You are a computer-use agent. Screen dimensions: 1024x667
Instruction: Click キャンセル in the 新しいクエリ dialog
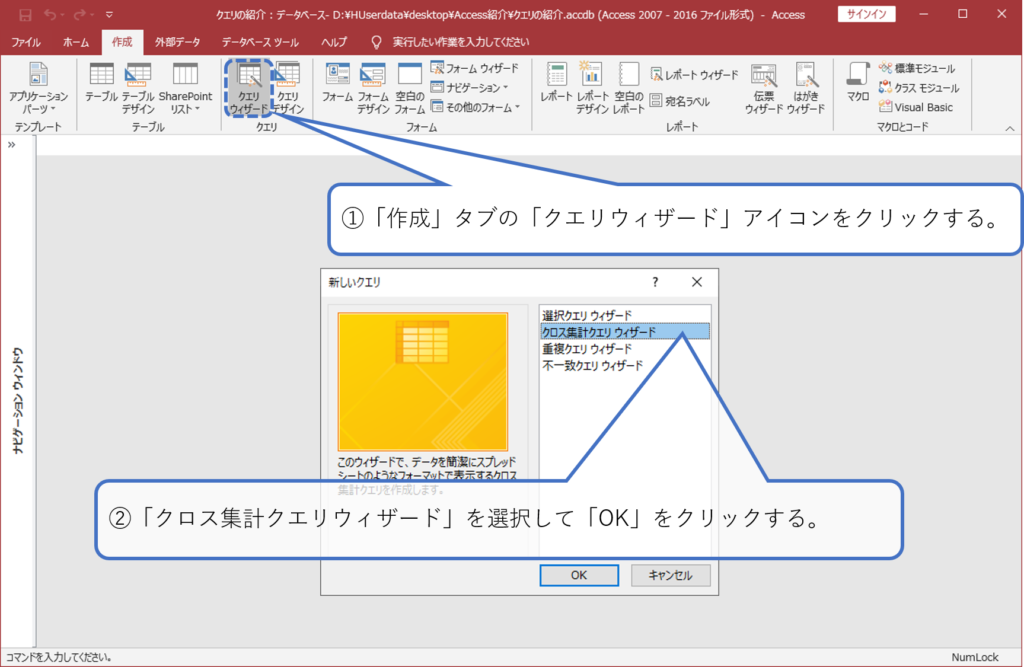pyautogui.click(x=670, y=575)
